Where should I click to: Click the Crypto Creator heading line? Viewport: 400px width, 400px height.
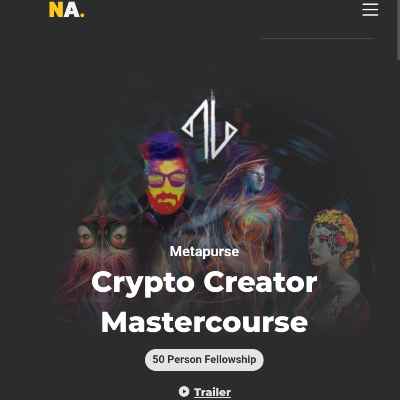(x=204, y=283)
